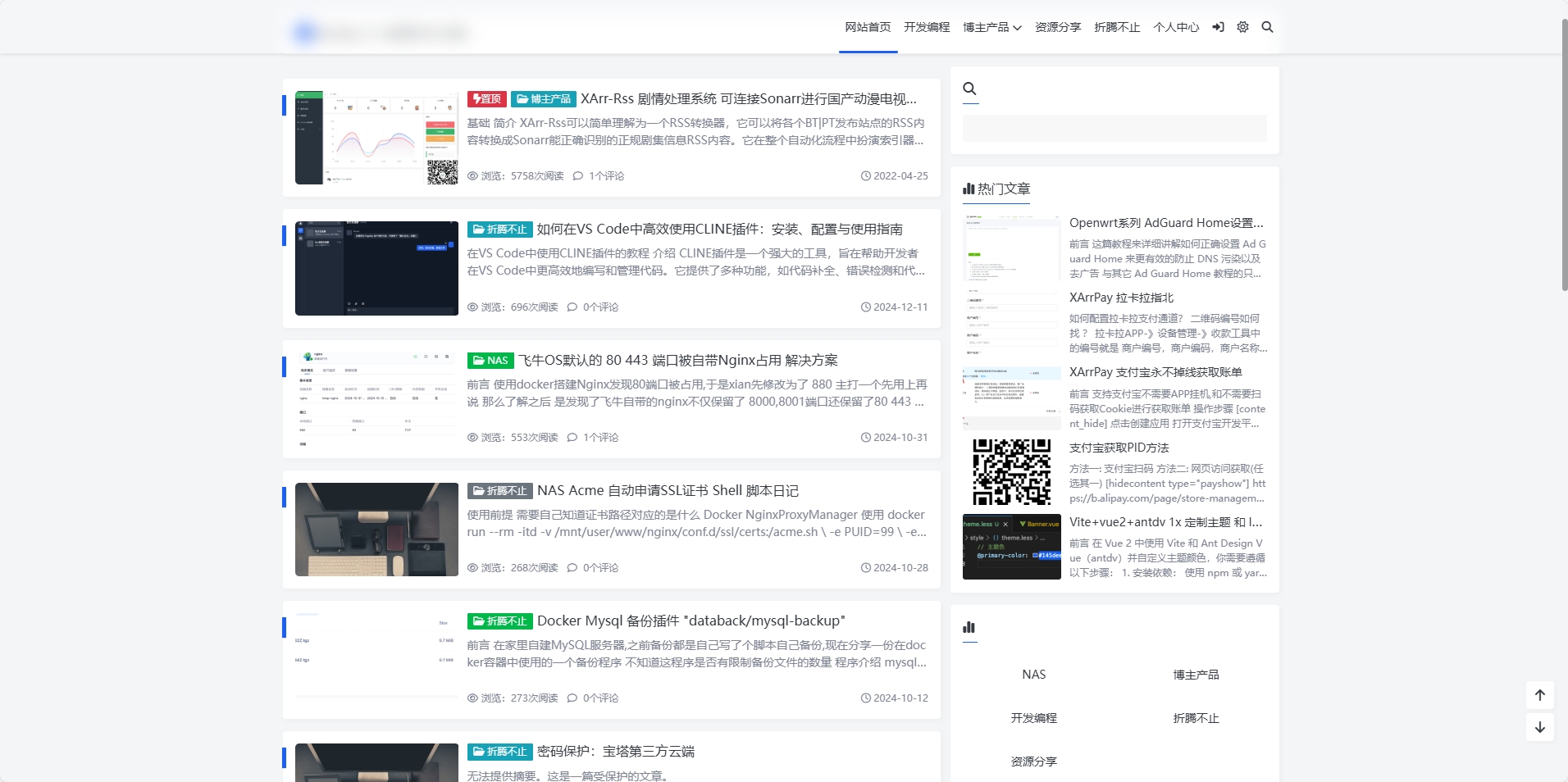Click the scroll-to-top arrow button
The image size is (1568, 782).
coord(1539,695)
